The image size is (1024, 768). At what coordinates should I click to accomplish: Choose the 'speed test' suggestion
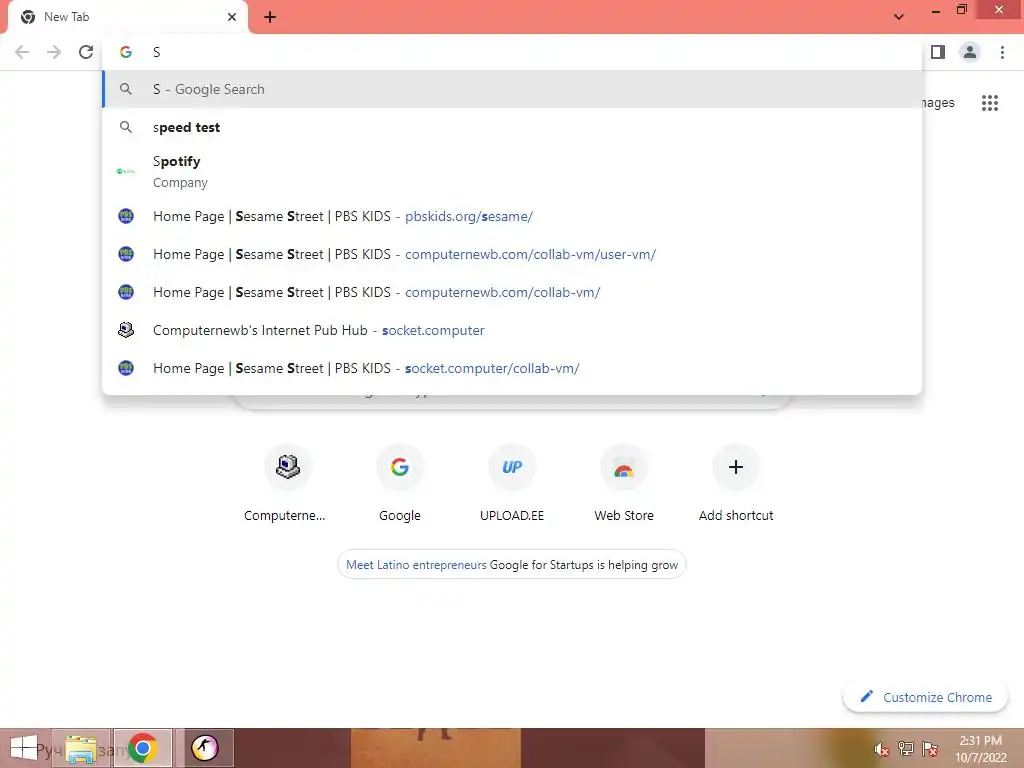pyautogui.click(x=512, y=127)
